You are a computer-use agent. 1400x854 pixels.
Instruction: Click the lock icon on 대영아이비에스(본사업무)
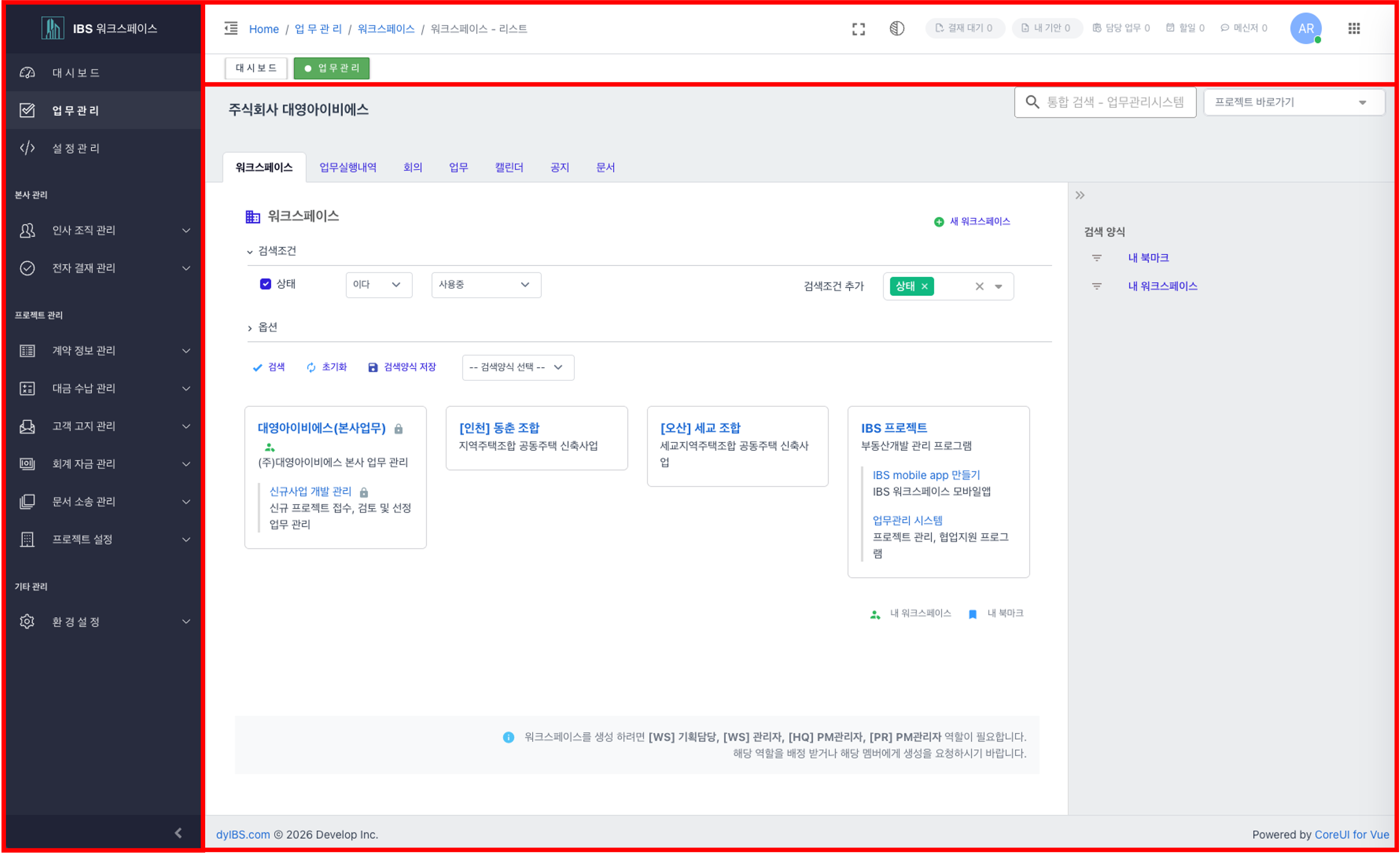398,428
